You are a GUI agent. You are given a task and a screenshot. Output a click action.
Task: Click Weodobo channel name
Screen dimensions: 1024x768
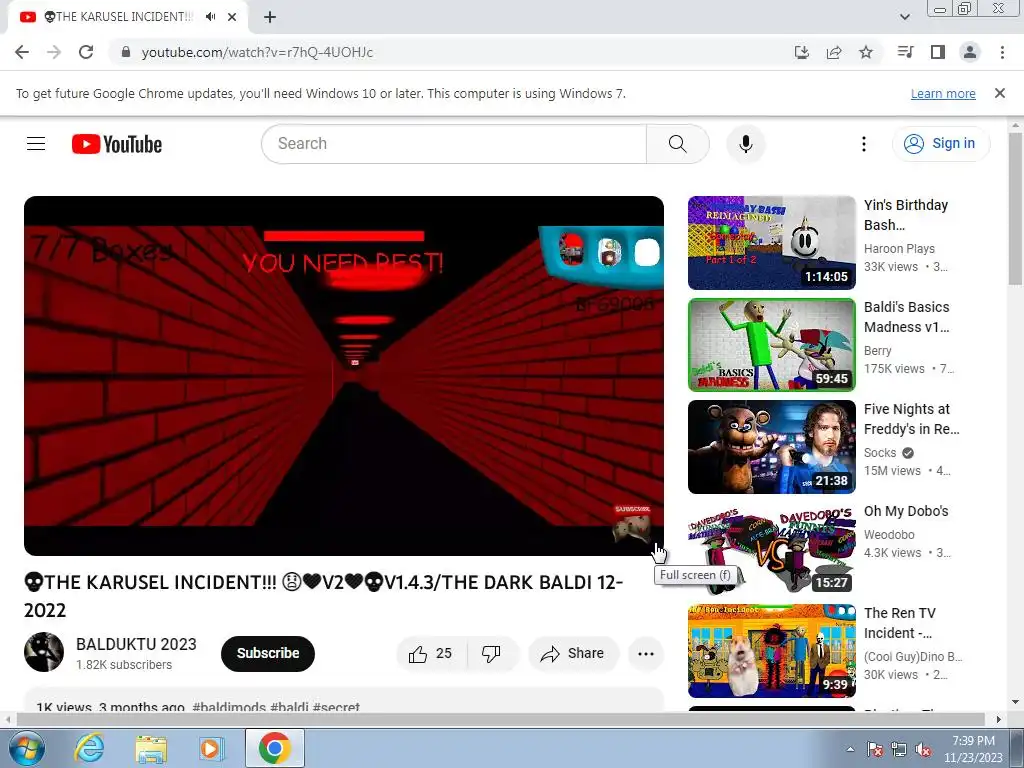(x=889, y=535)
